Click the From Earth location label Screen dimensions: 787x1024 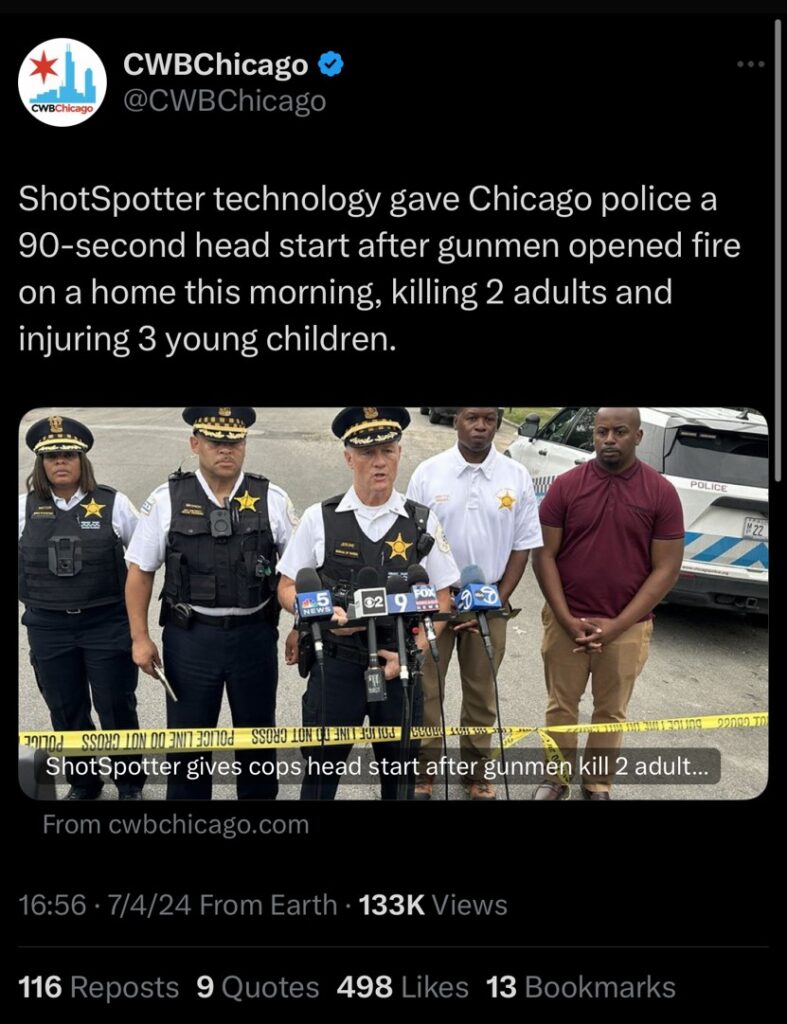coord(268,905)
